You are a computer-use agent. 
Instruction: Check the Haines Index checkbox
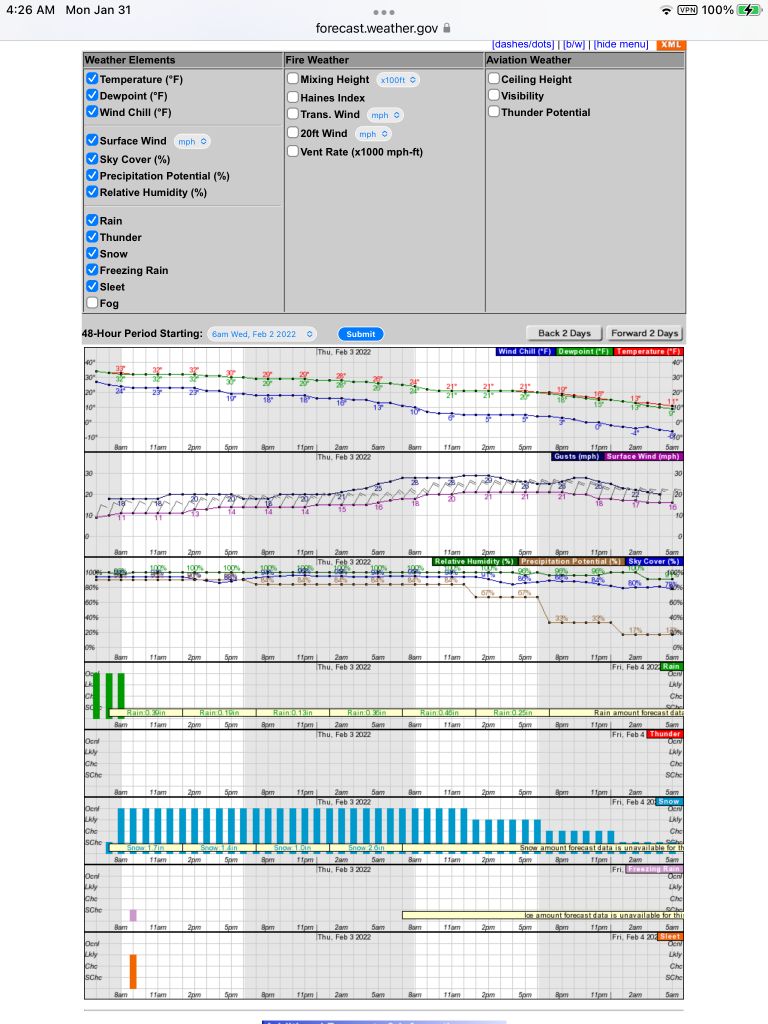click(x=293, y=97)
